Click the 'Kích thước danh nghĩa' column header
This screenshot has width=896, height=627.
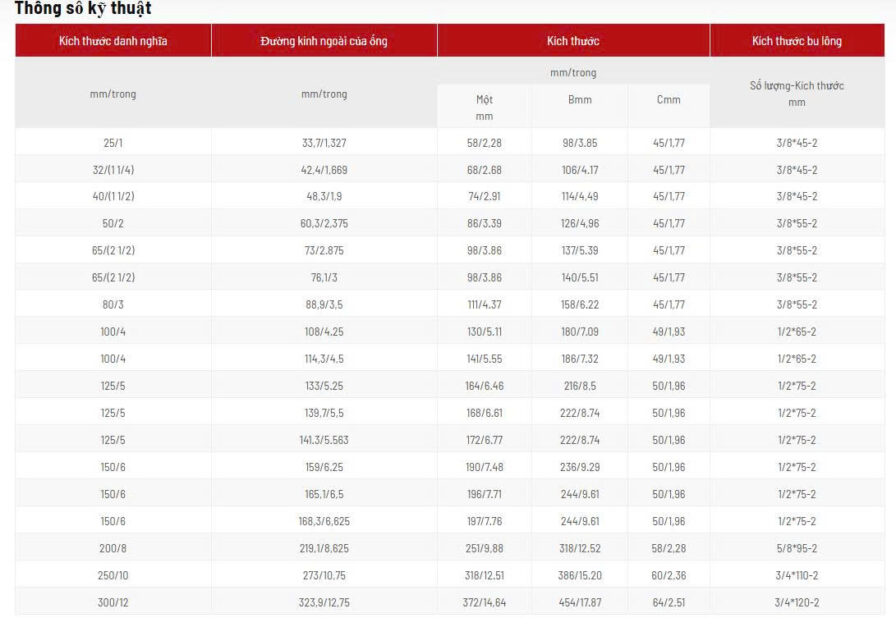pos(113,41)
